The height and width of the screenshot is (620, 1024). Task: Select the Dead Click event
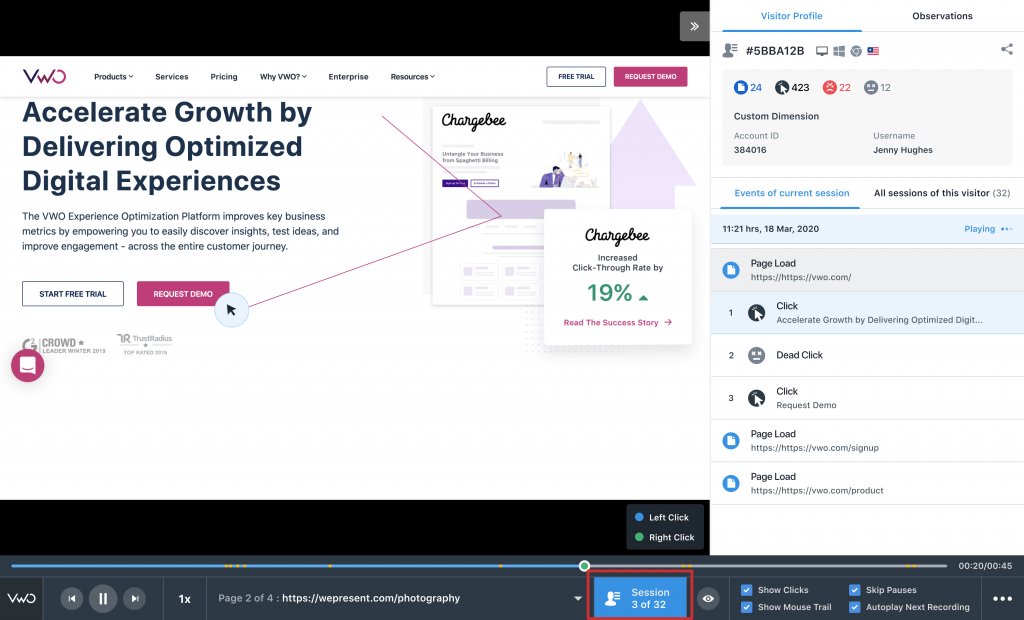867,355
